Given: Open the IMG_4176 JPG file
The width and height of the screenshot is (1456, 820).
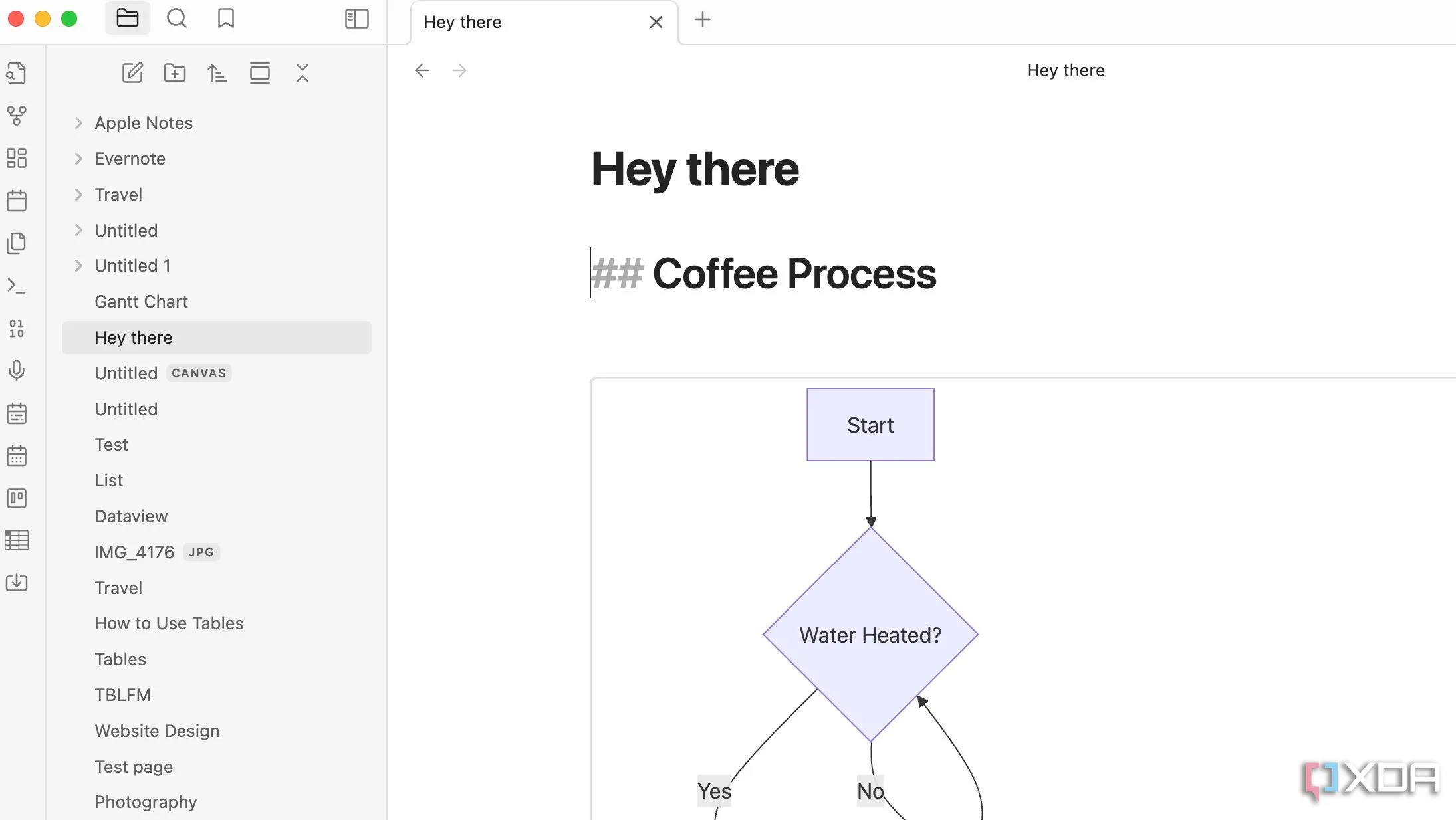Looking at the screenshot, I should [x=217, y=552].
